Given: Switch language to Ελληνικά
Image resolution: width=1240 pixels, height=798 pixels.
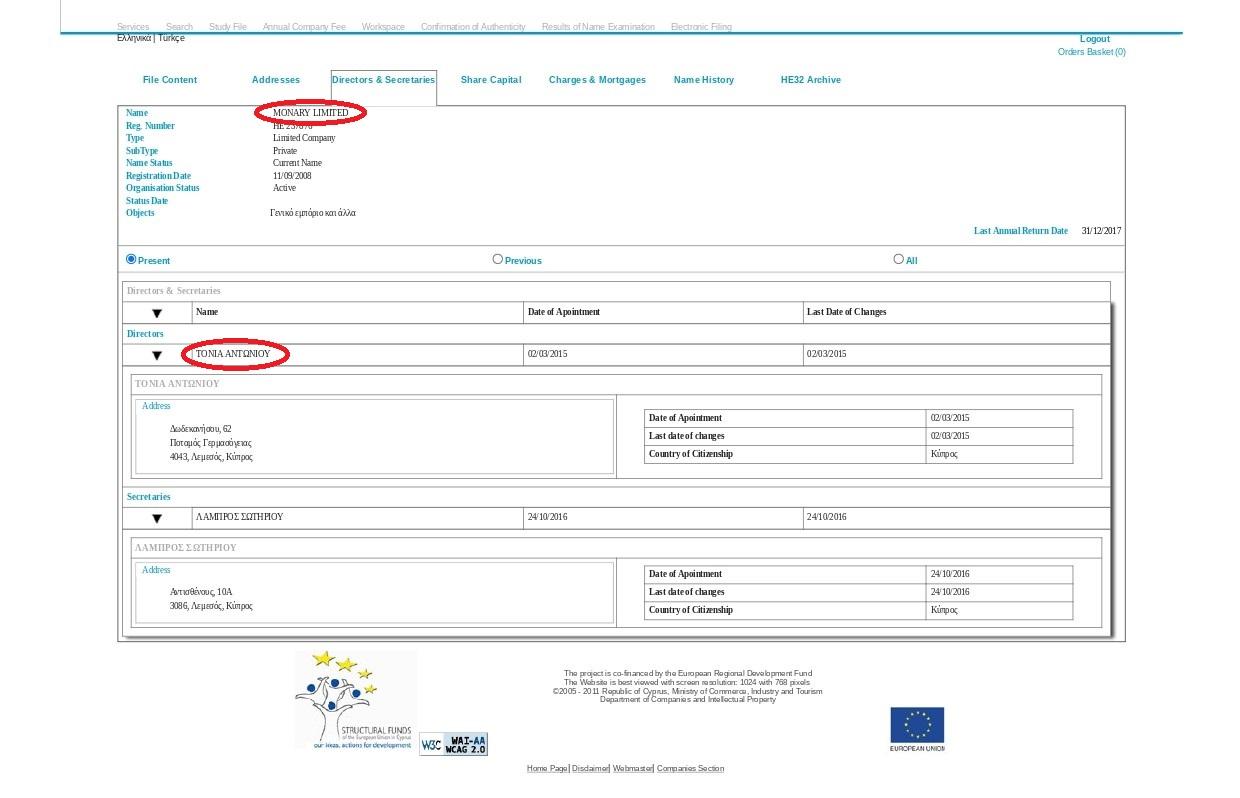Looking at the screenshot, I should coord(134,38).
